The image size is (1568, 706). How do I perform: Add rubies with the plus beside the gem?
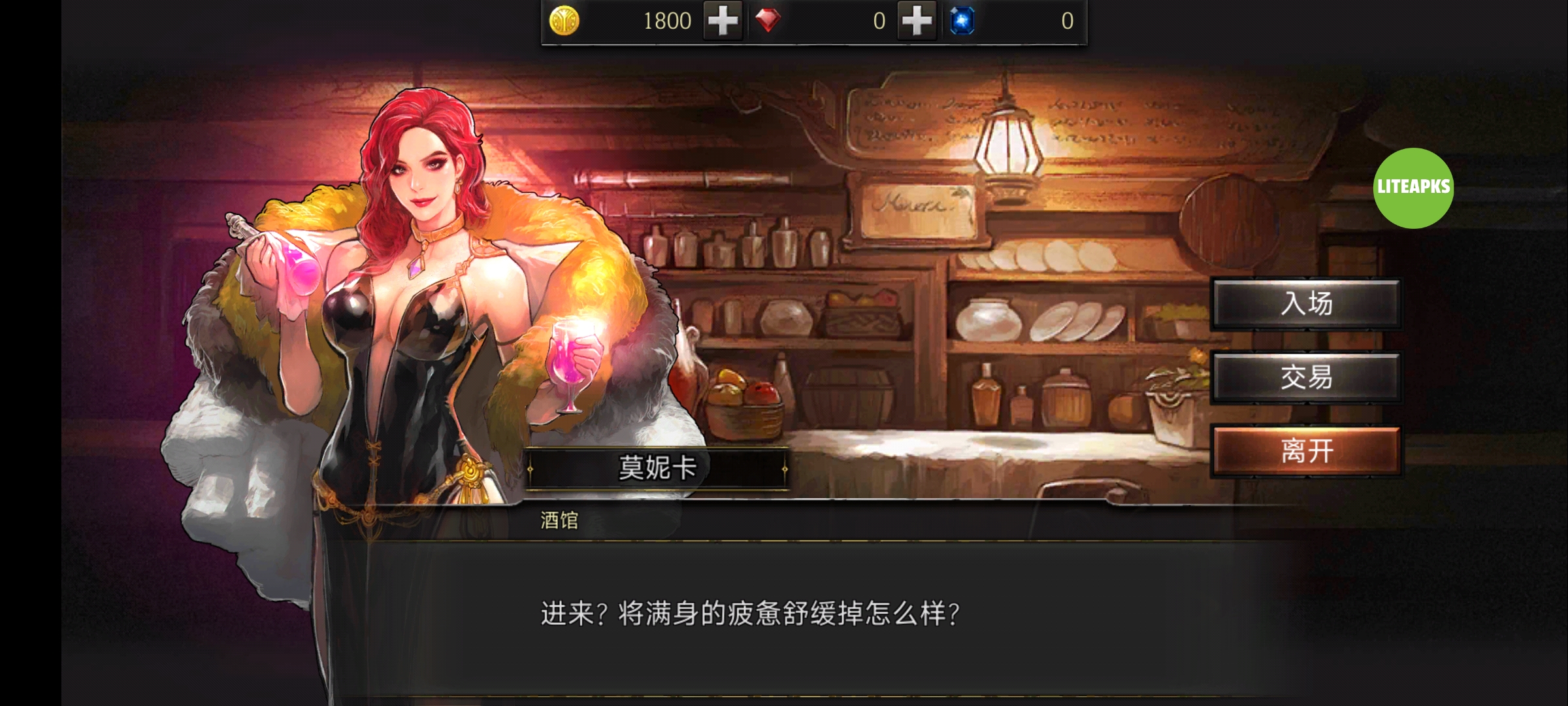tap(917, 22)
